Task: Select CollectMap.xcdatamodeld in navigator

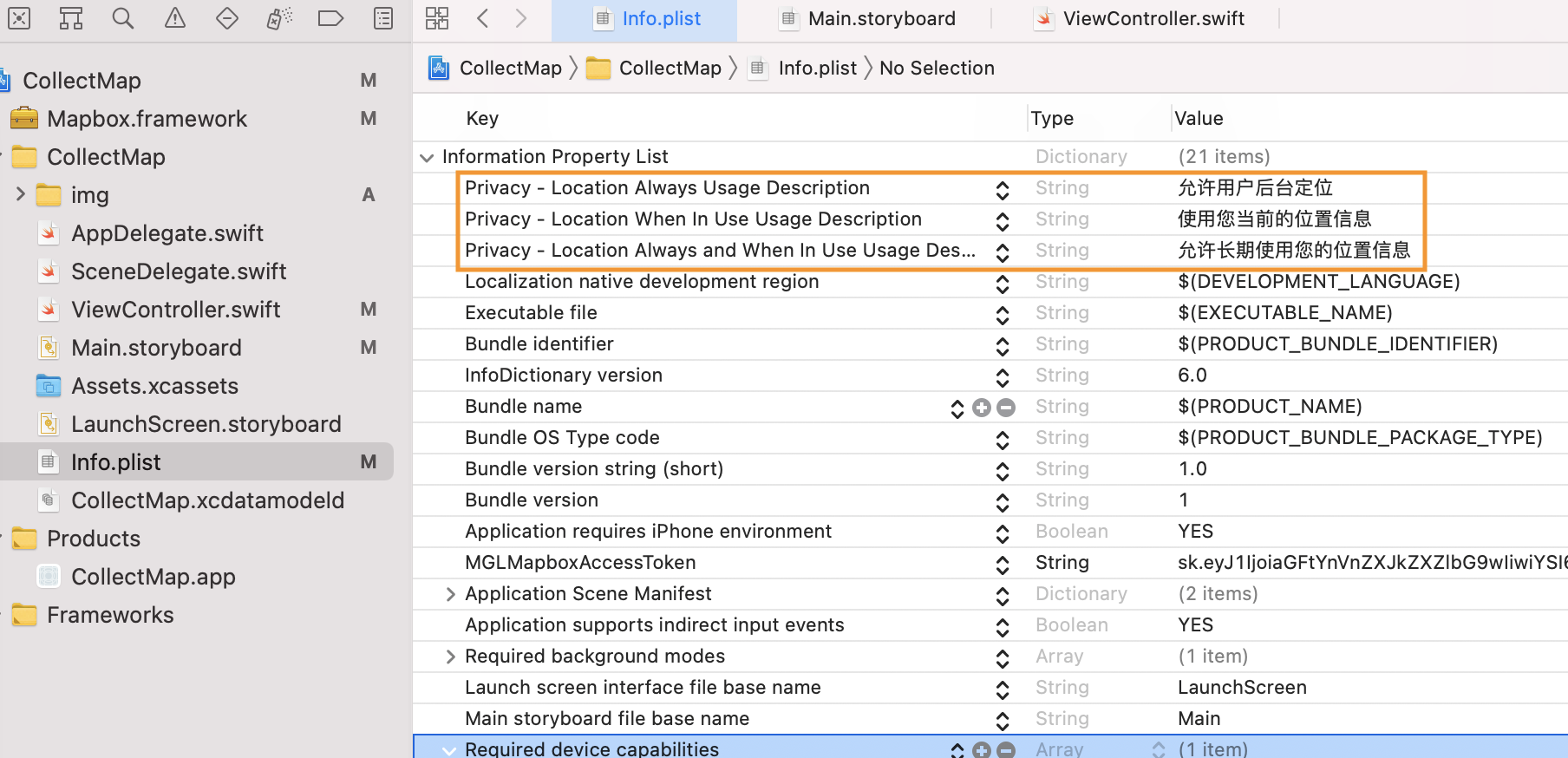Action: coord(207,500)
